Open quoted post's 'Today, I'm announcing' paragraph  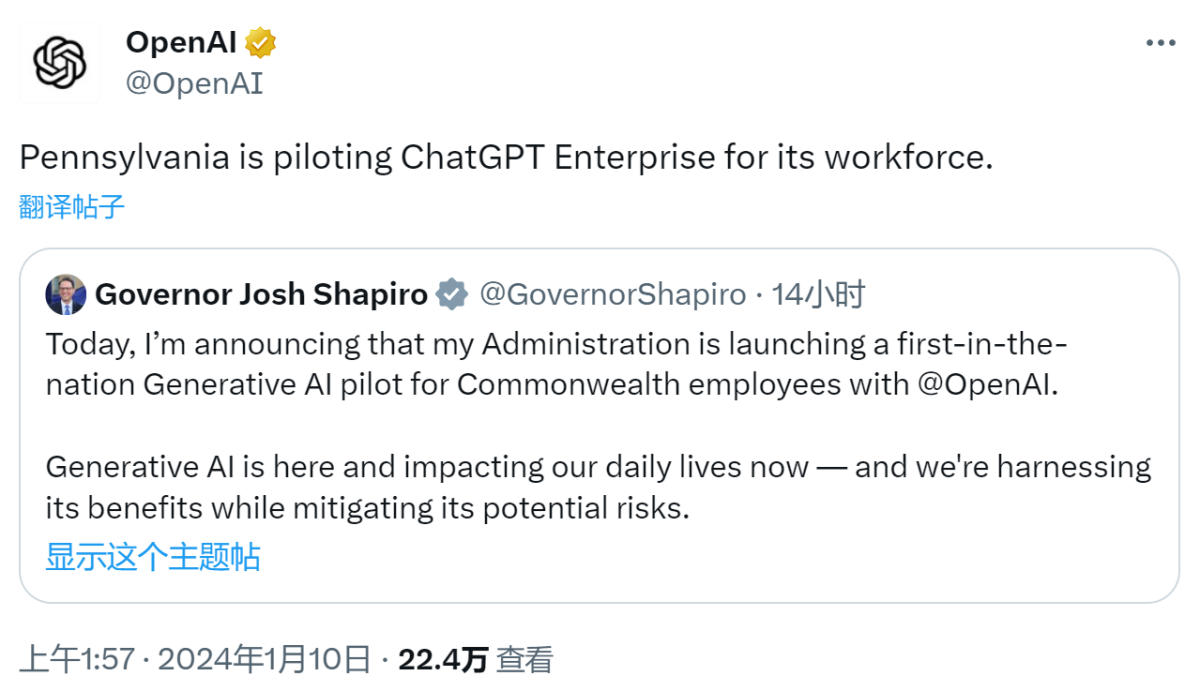click(x=556, y=364)
